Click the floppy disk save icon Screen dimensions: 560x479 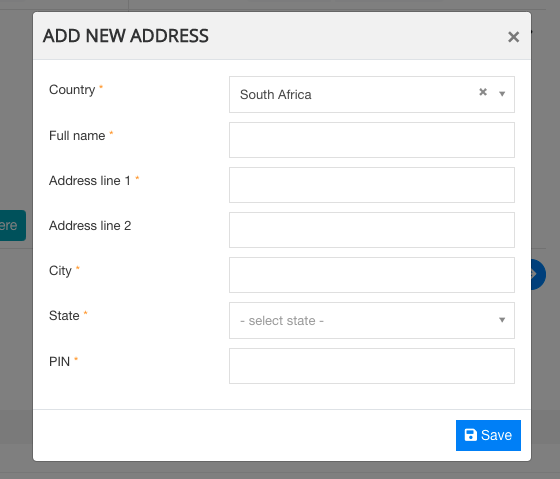470,435
